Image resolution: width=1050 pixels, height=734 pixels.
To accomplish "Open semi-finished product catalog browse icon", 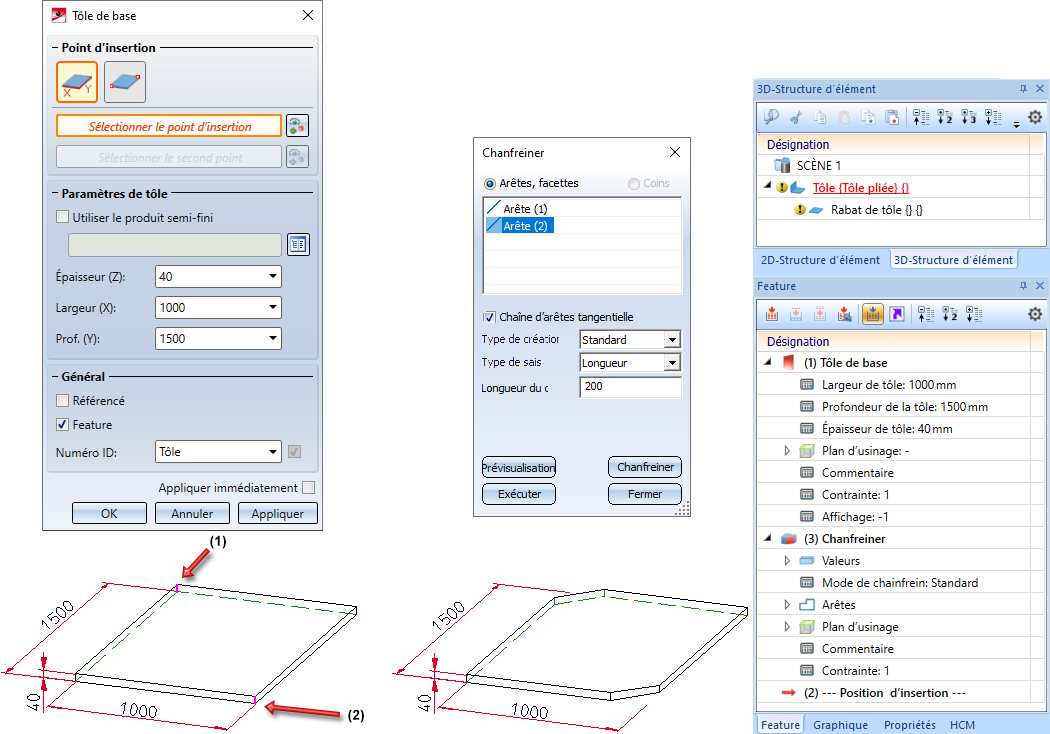I will (x=297, y=245).
